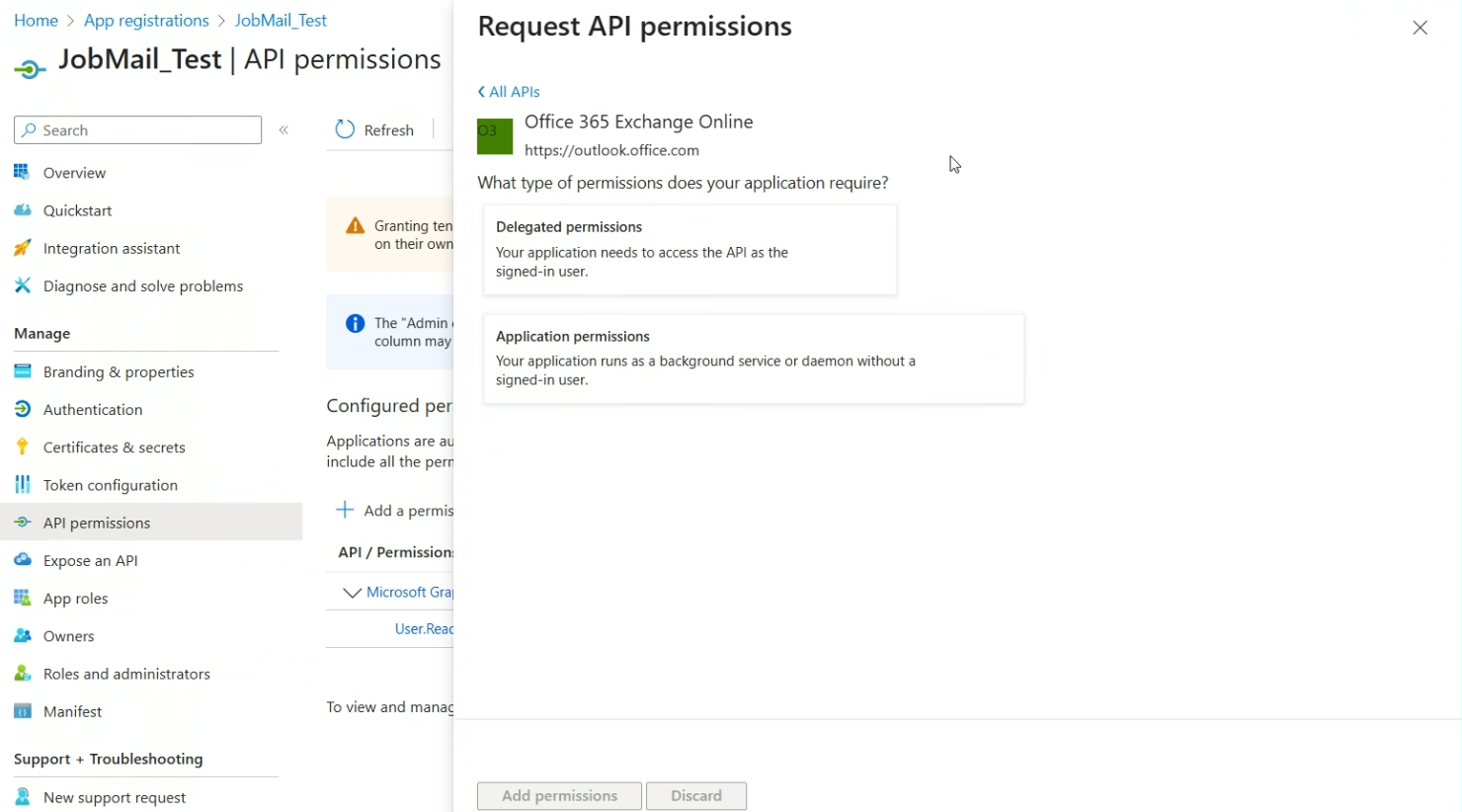Click the Token configuration bars icon

pyautogui.click(x=22, y=484)
